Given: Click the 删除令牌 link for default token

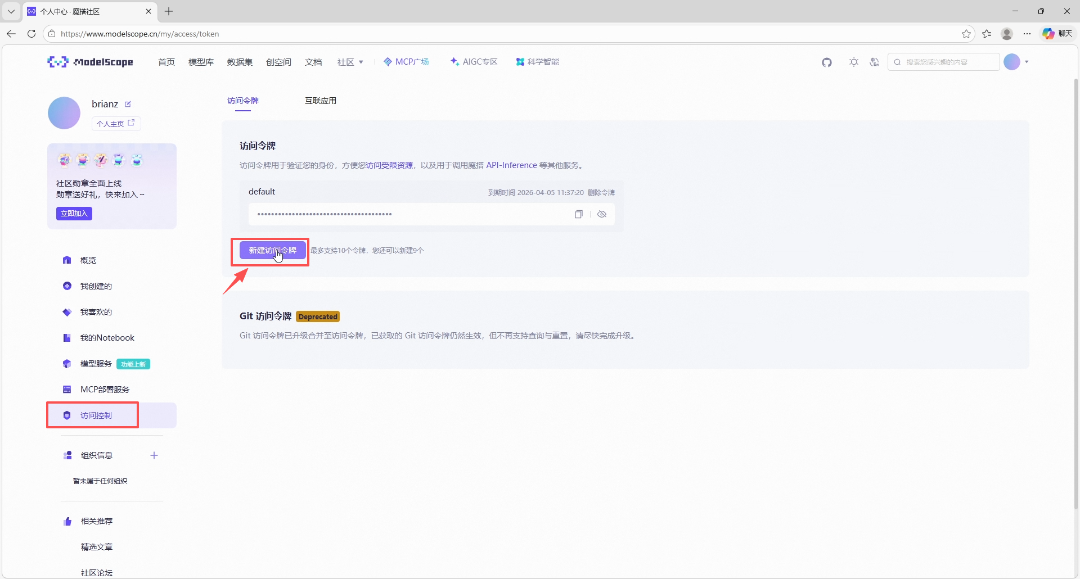Looking at the screenshot, I should 601,193.
